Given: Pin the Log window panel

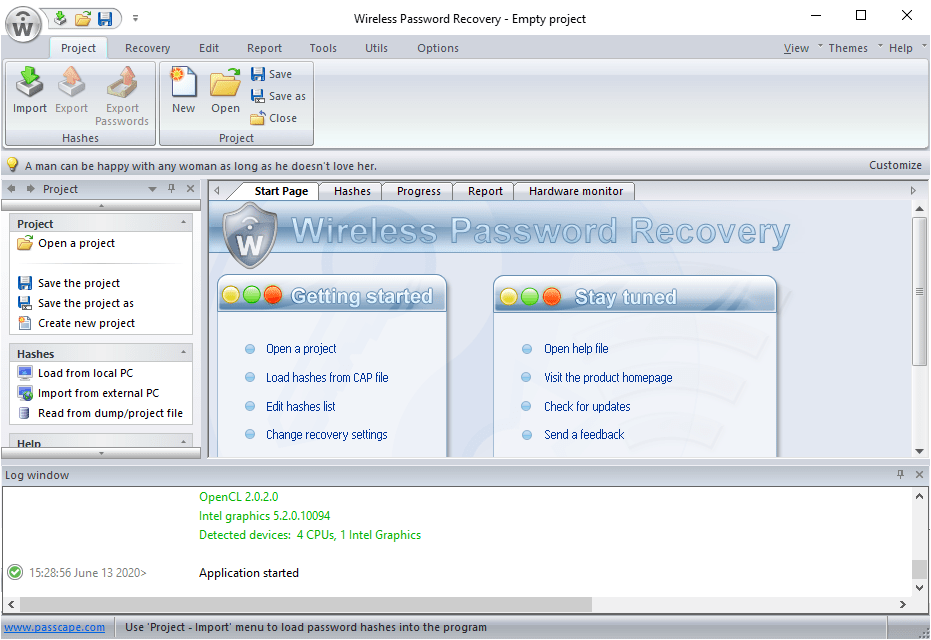Looking at the screenshot, I should pyautogui.click(x=900, y=474).
